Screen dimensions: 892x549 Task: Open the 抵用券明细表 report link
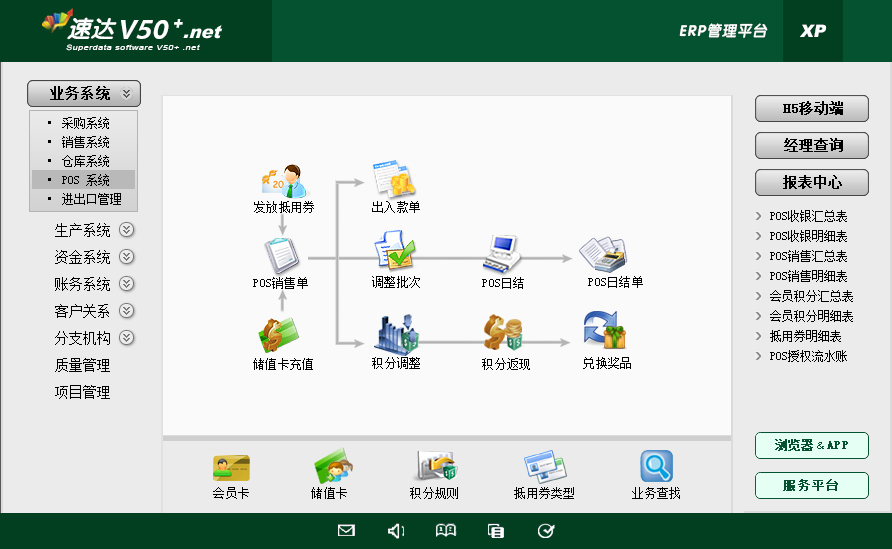pos(806,336)
